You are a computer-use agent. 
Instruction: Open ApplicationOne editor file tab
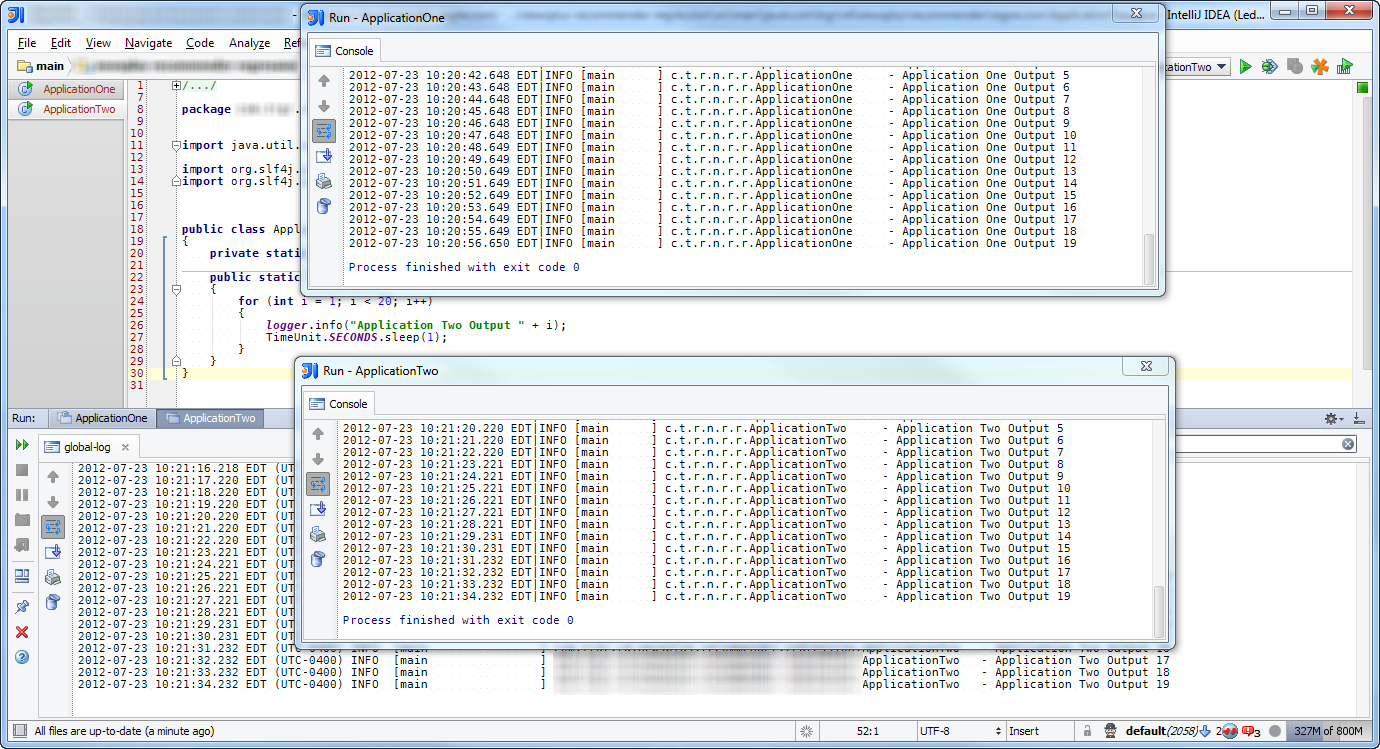pos(68,89)
